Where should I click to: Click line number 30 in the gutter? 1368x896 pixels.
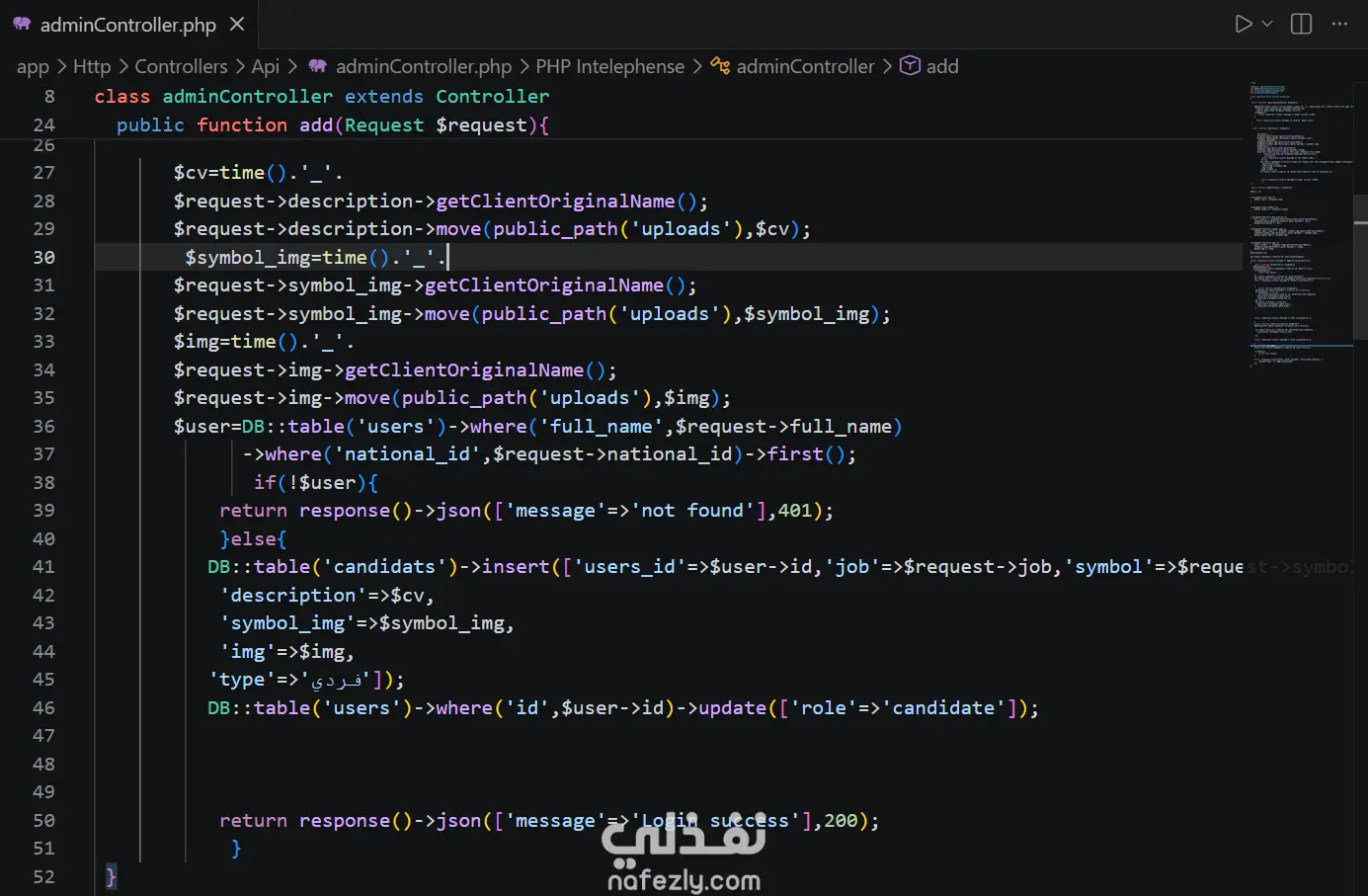pos(44,258)
